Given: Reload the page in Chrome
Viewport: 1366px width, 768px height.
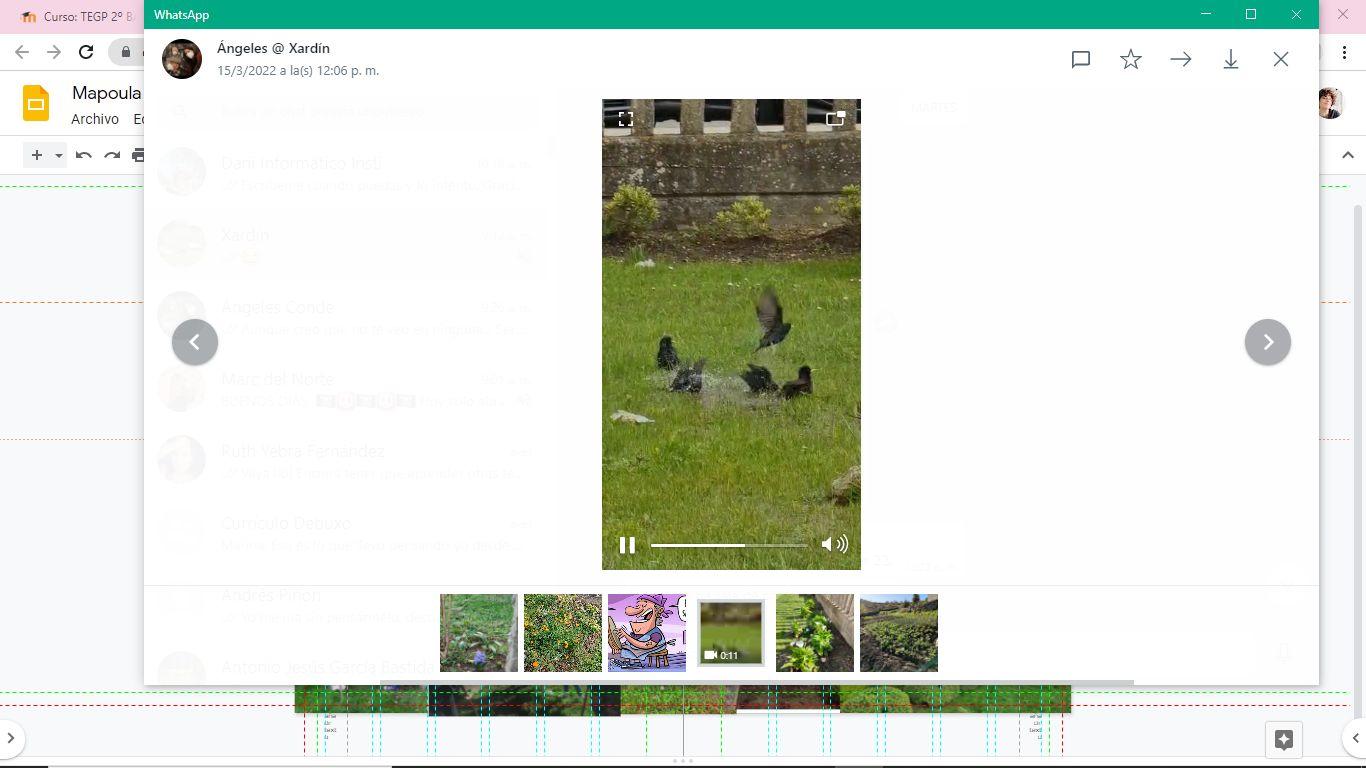Looking at the screenshot, I should tap(86, 52).
